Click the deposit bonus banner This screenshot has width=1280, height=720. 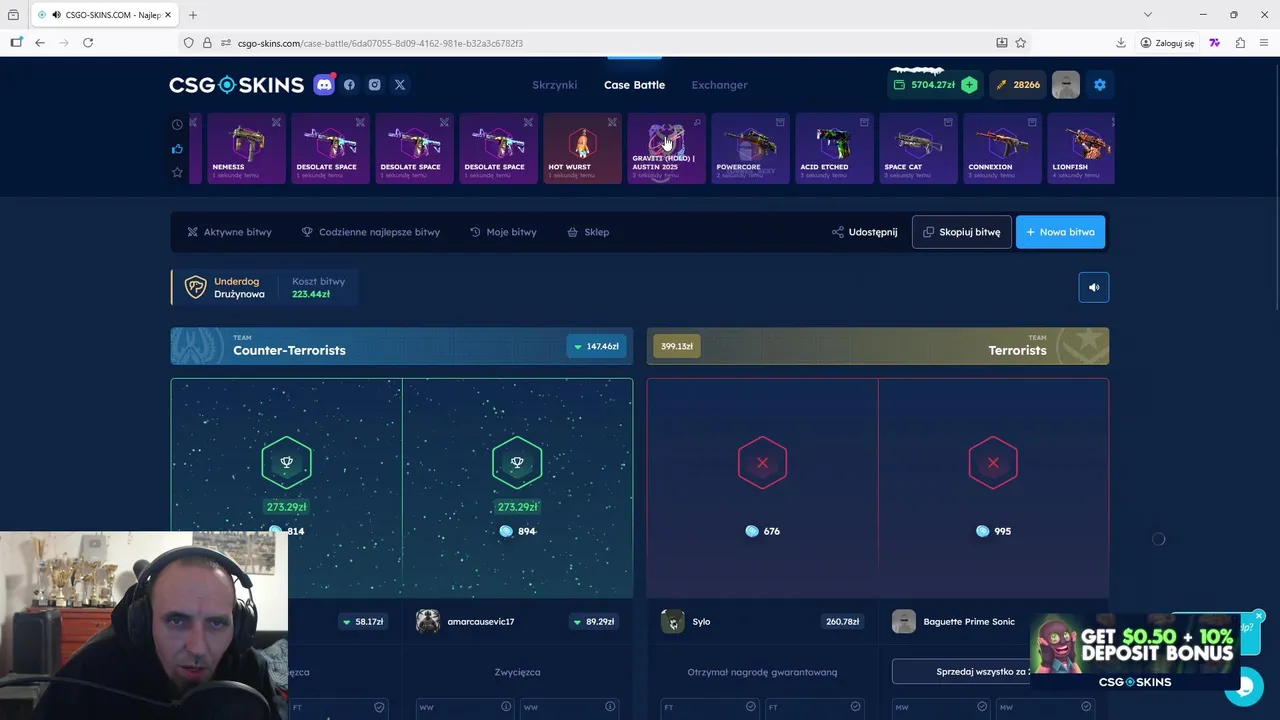coord(1135,652)
